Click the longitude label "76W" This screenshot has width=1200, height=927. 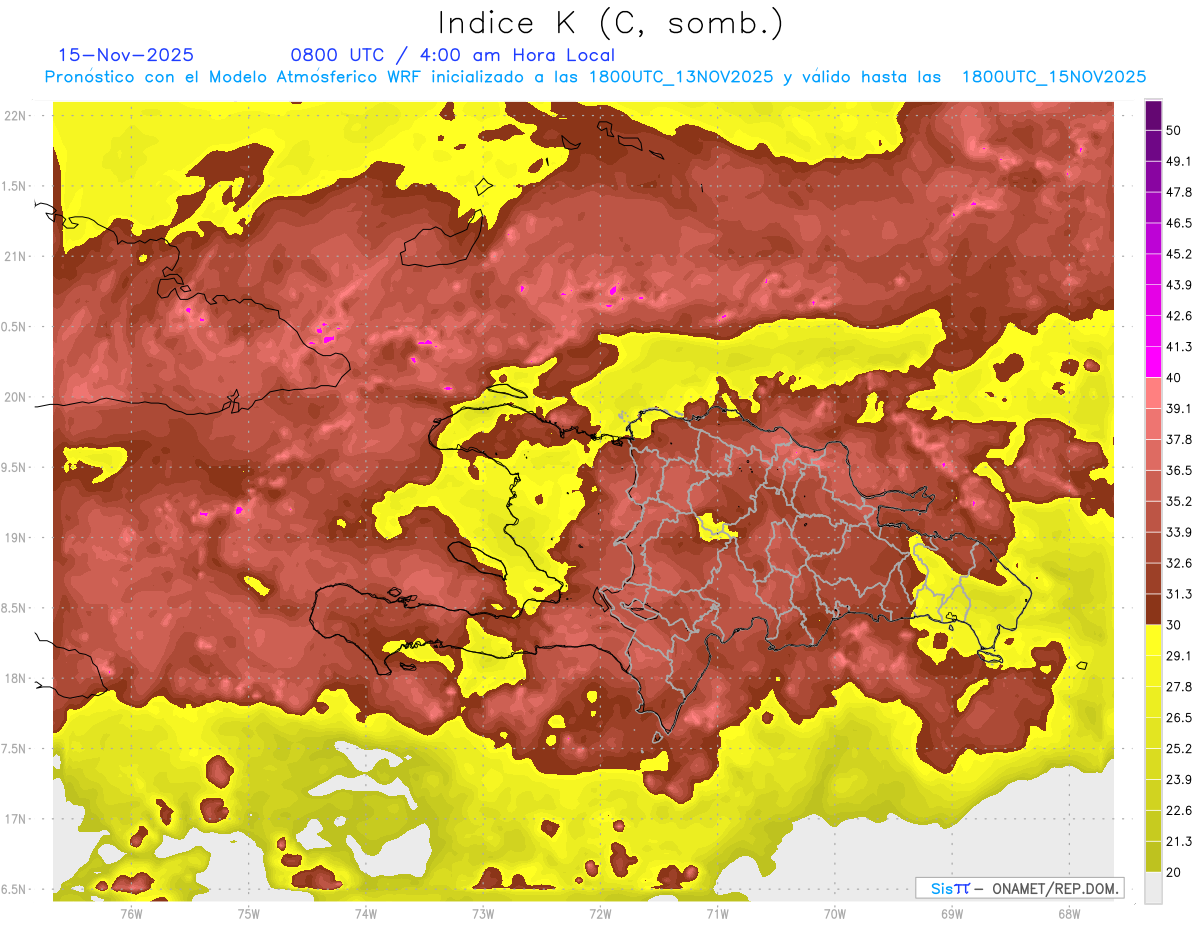click(131, 914)
